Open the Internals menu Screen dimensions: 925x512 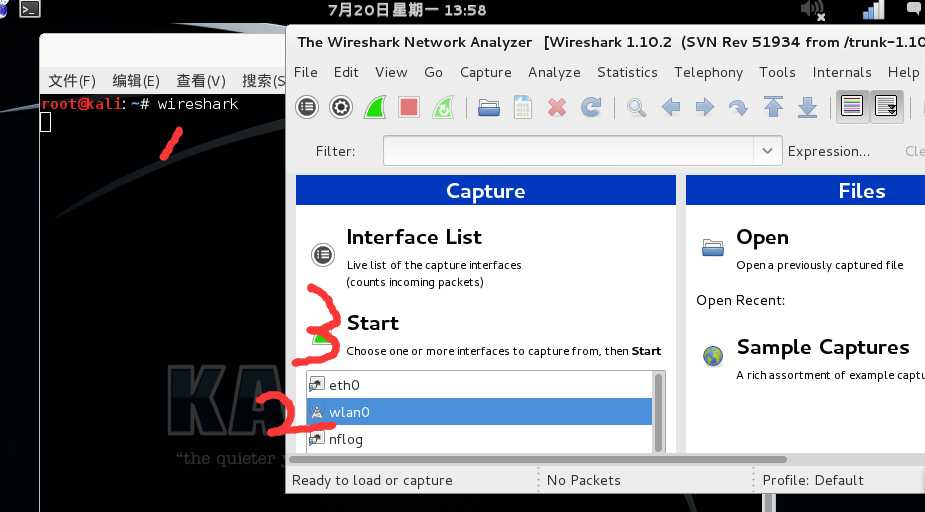coord(842,72)
